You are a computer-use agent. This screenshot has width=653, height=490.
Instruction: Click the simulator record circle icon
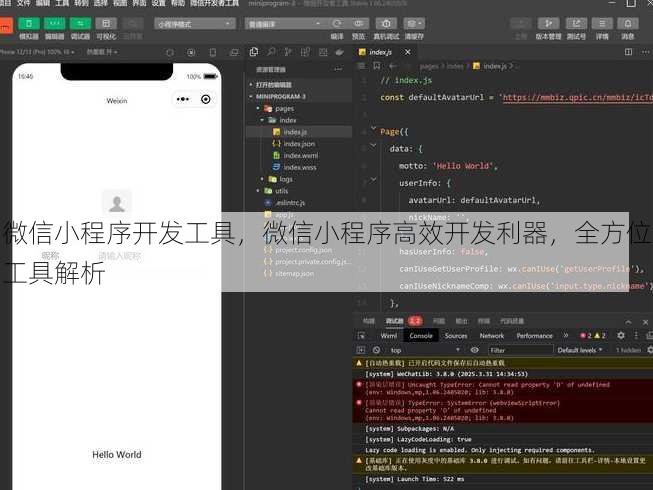coord(191,52)
